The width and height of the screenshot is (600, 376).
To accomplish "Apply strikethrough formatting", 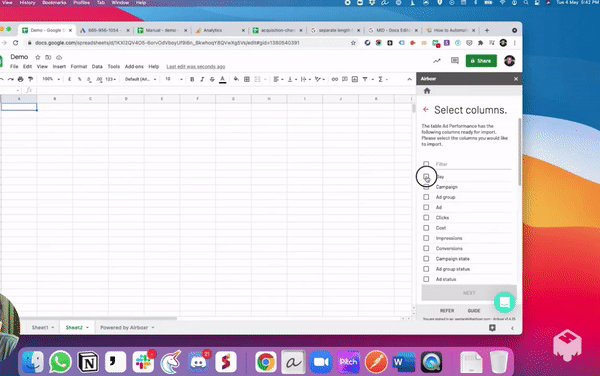I will click(x=212, y=79).
